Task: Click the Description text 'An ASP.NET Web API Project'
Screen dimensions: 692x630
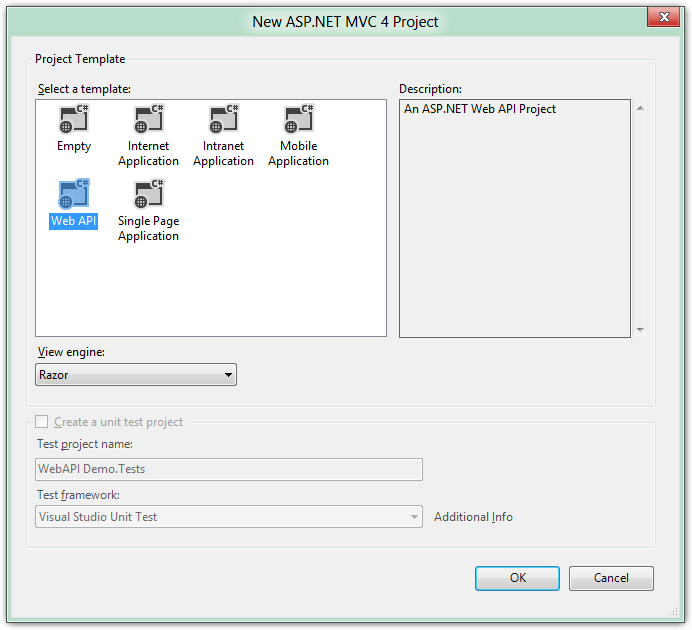Action: click(480, 109)
